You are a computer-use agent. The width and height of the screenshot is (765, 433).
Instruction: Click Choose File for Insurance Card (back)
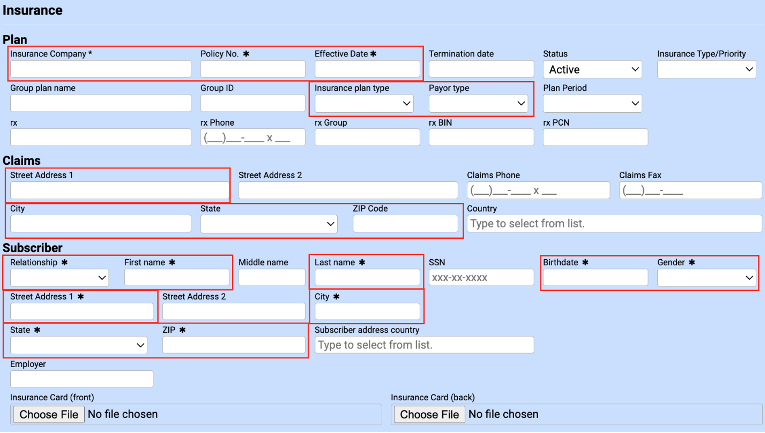(429, 414)
